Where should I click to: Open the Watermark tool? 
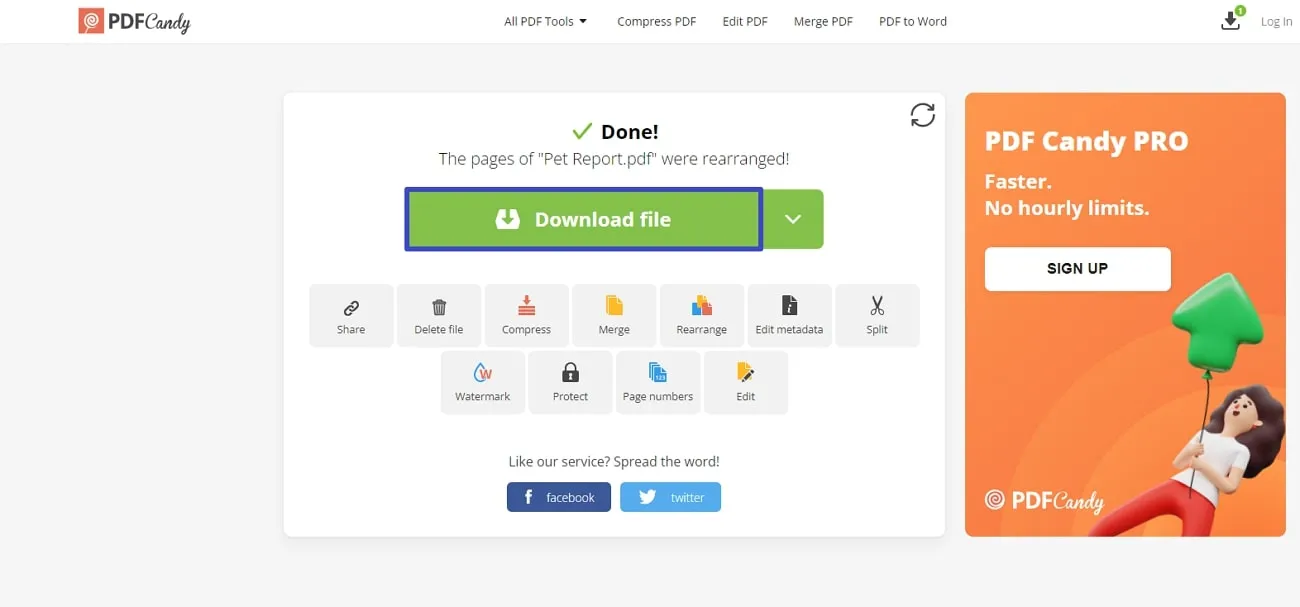click(483, 383)
